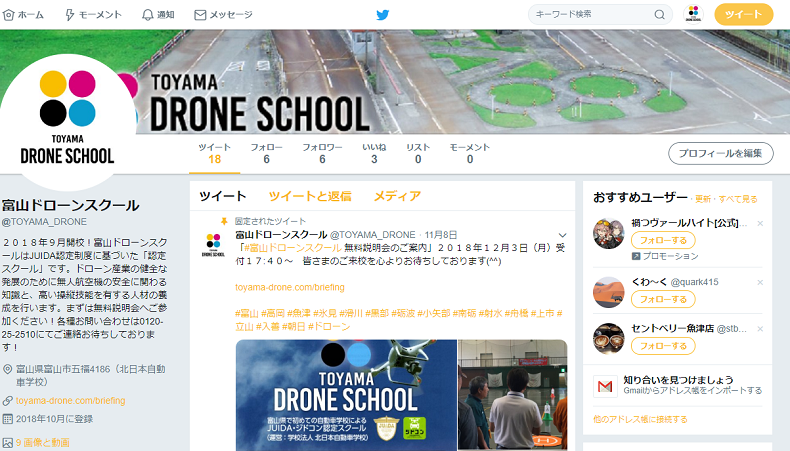
Task: Click プロフィールを編集 button
Action: pyautogui.click(x=720, y=153)
